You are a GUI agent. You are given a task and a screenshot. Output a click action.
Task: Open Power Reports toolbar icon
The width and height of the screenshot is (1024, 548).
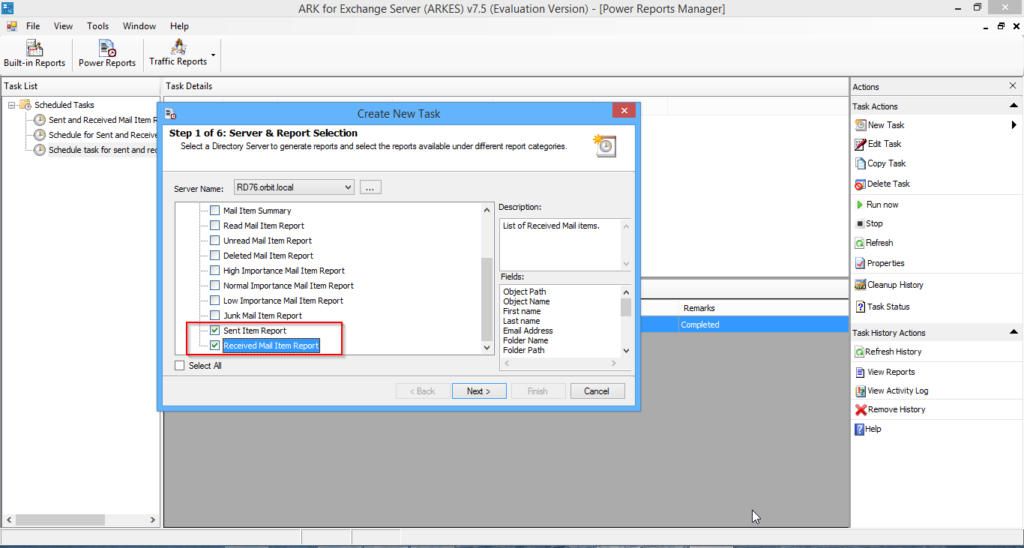point(107,48)
